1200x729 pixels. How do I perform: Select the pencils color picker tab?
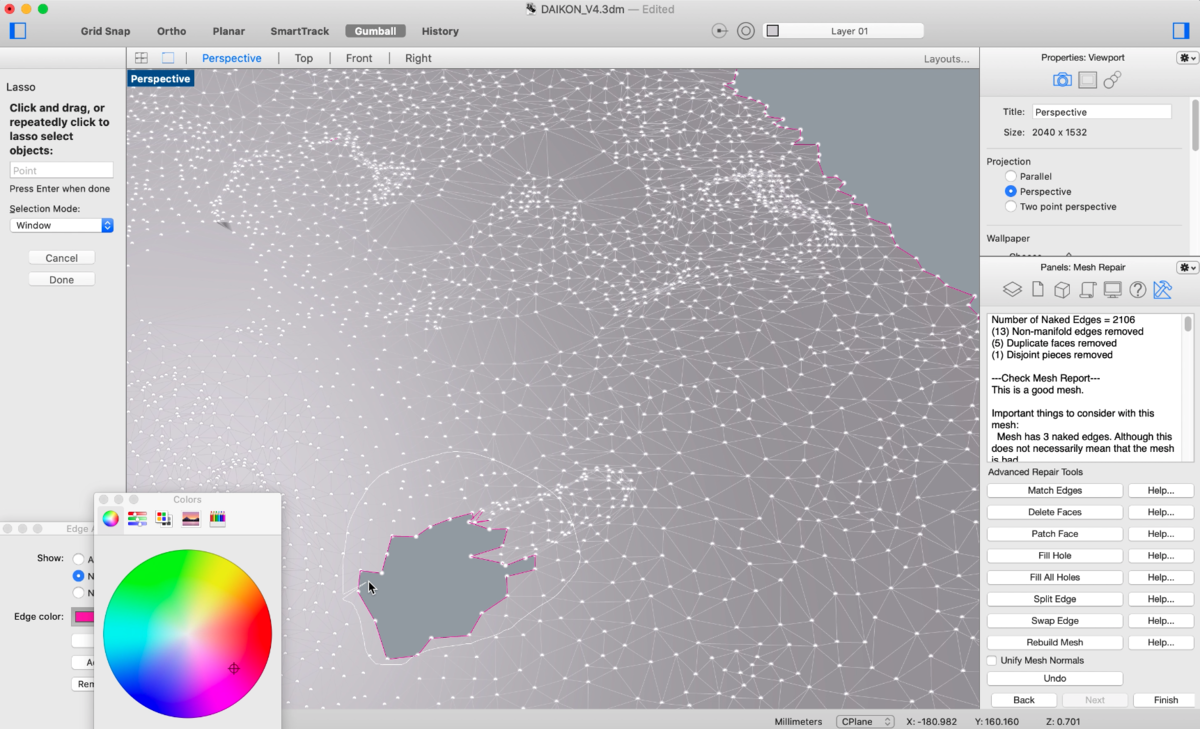tap(217, 518)
